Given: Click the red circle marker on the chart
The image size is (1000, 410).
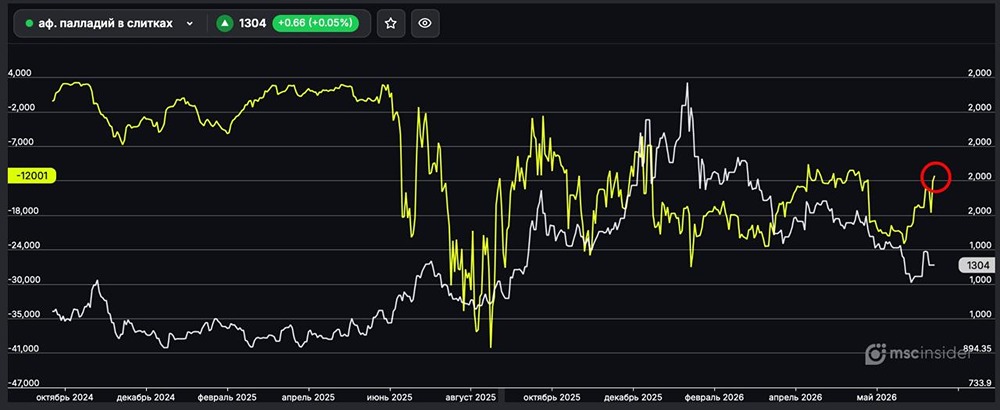Looking at the screenshot, I should [x=936, y=177].
